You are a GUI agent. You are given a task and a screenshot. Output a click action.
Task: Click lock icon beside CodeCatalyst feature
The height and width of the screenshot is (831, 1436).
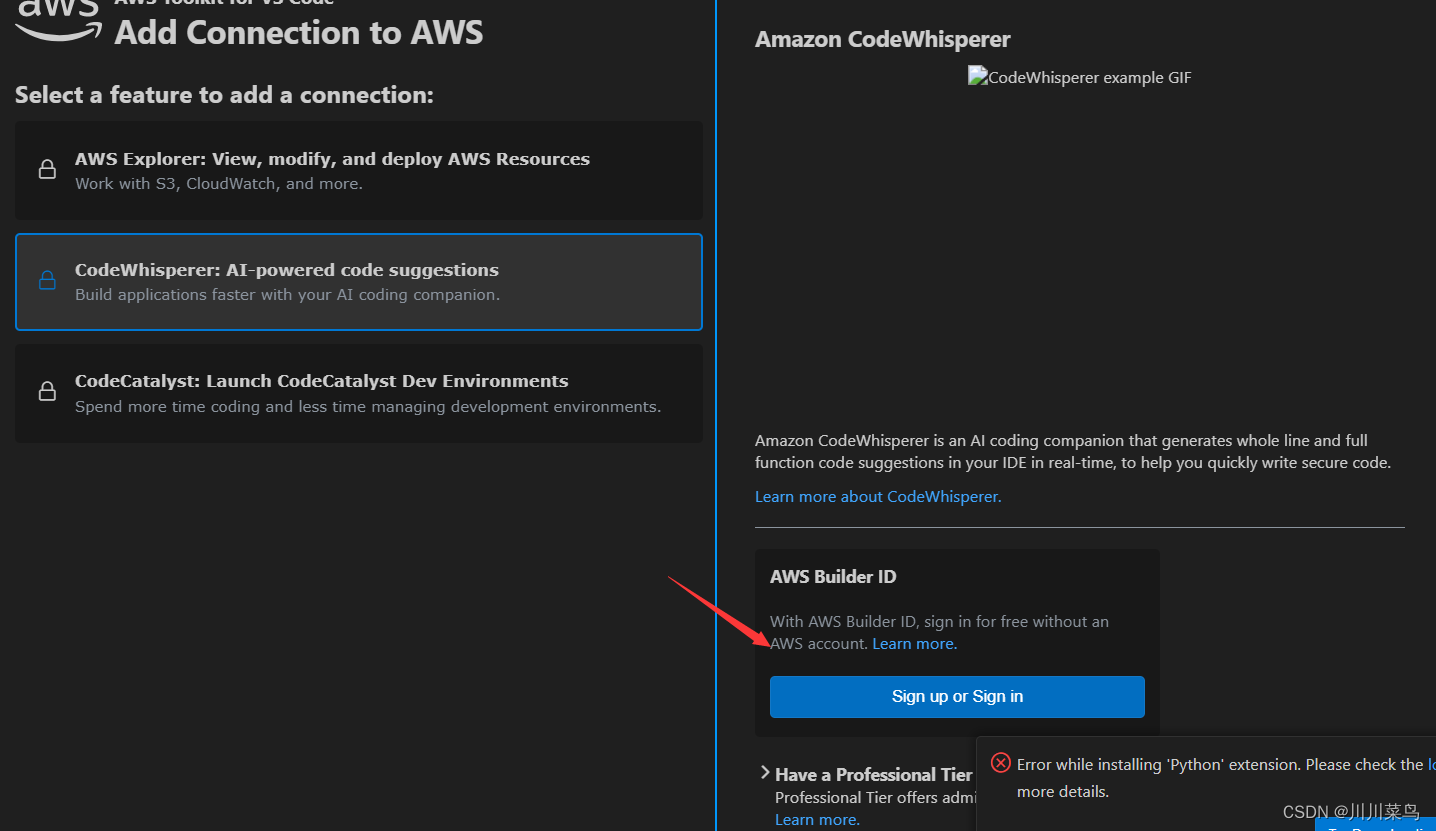pyautogui.click(x=47, y=391)
